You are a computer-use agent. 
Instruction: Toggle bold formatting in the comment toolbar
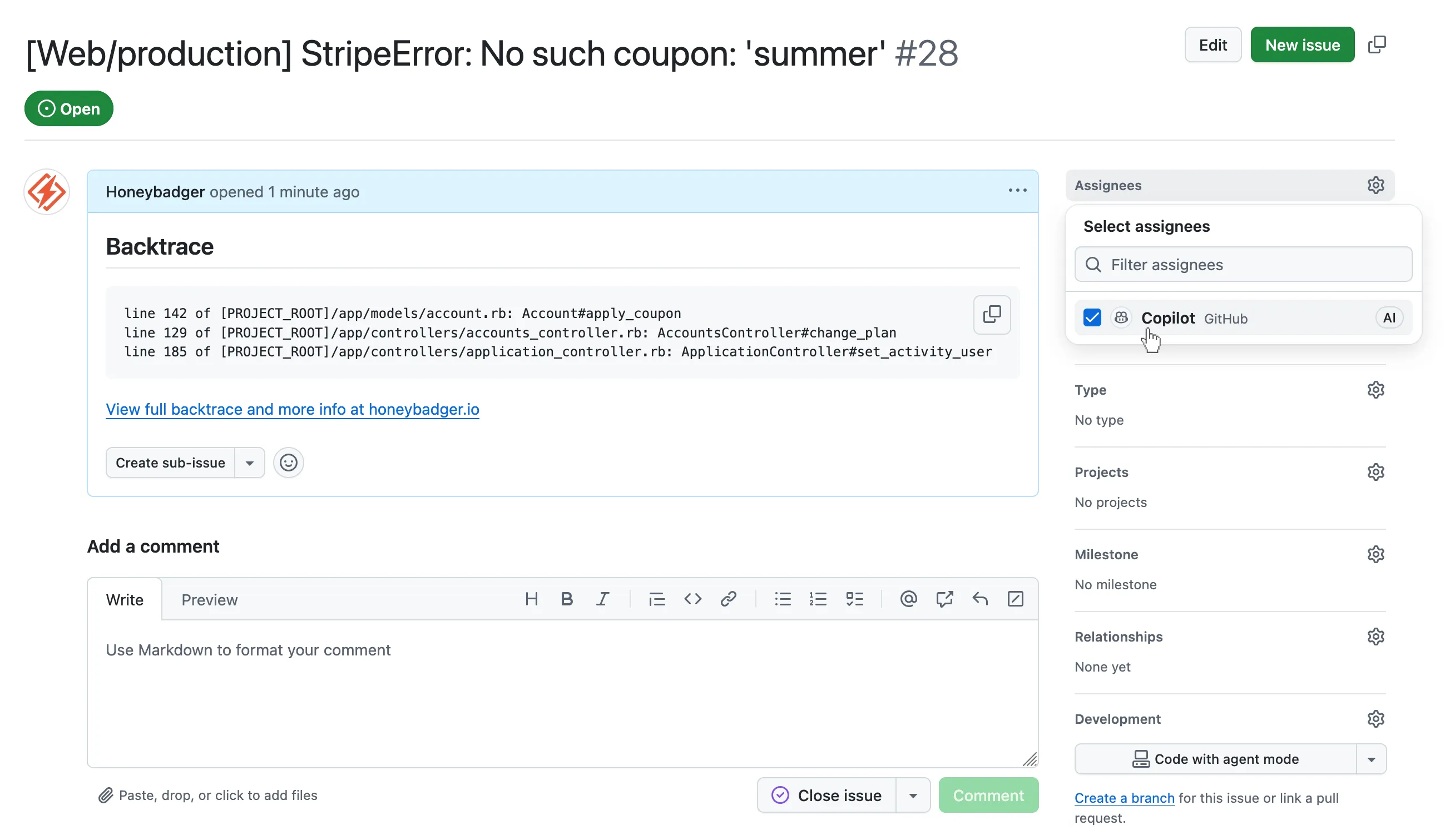[x=567, y=599]
